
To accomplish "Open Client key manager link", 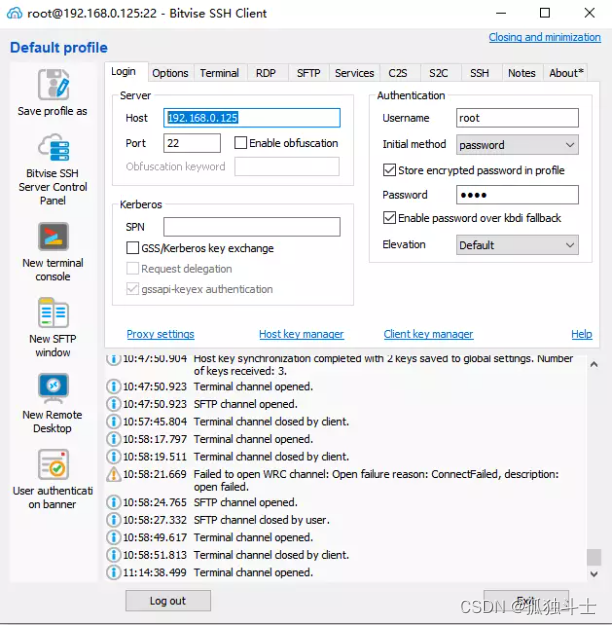I will (429, 334).
